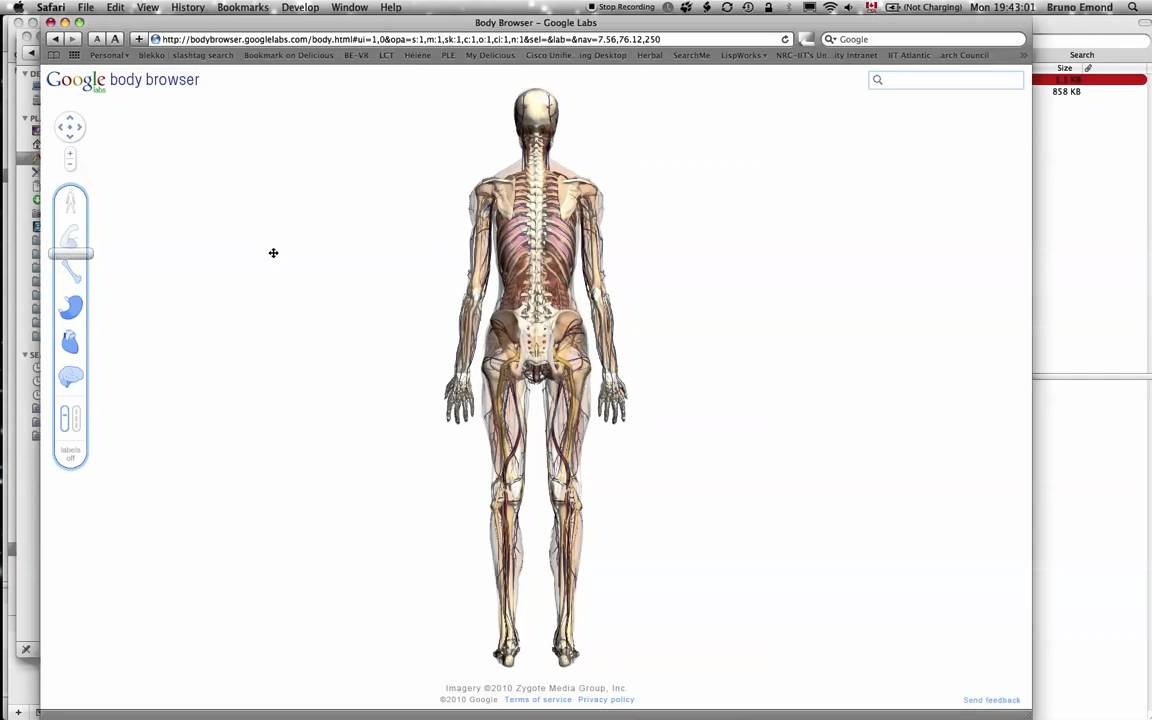Open the Help menu
This screenshot has height=720, width=1152.
tap(391, 7)
